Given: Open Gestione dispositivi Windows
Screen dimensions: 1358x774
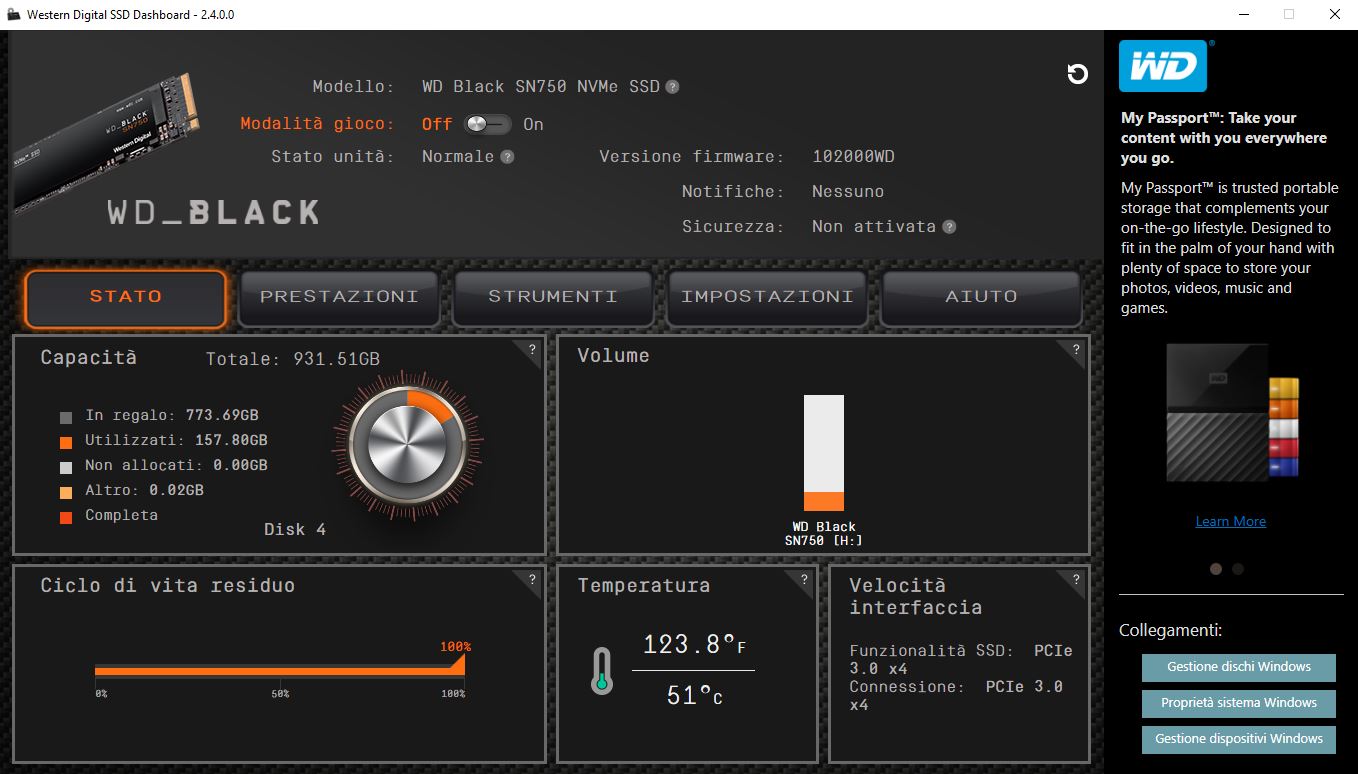Looking at the screenshot, I should tap(1239, 739).
